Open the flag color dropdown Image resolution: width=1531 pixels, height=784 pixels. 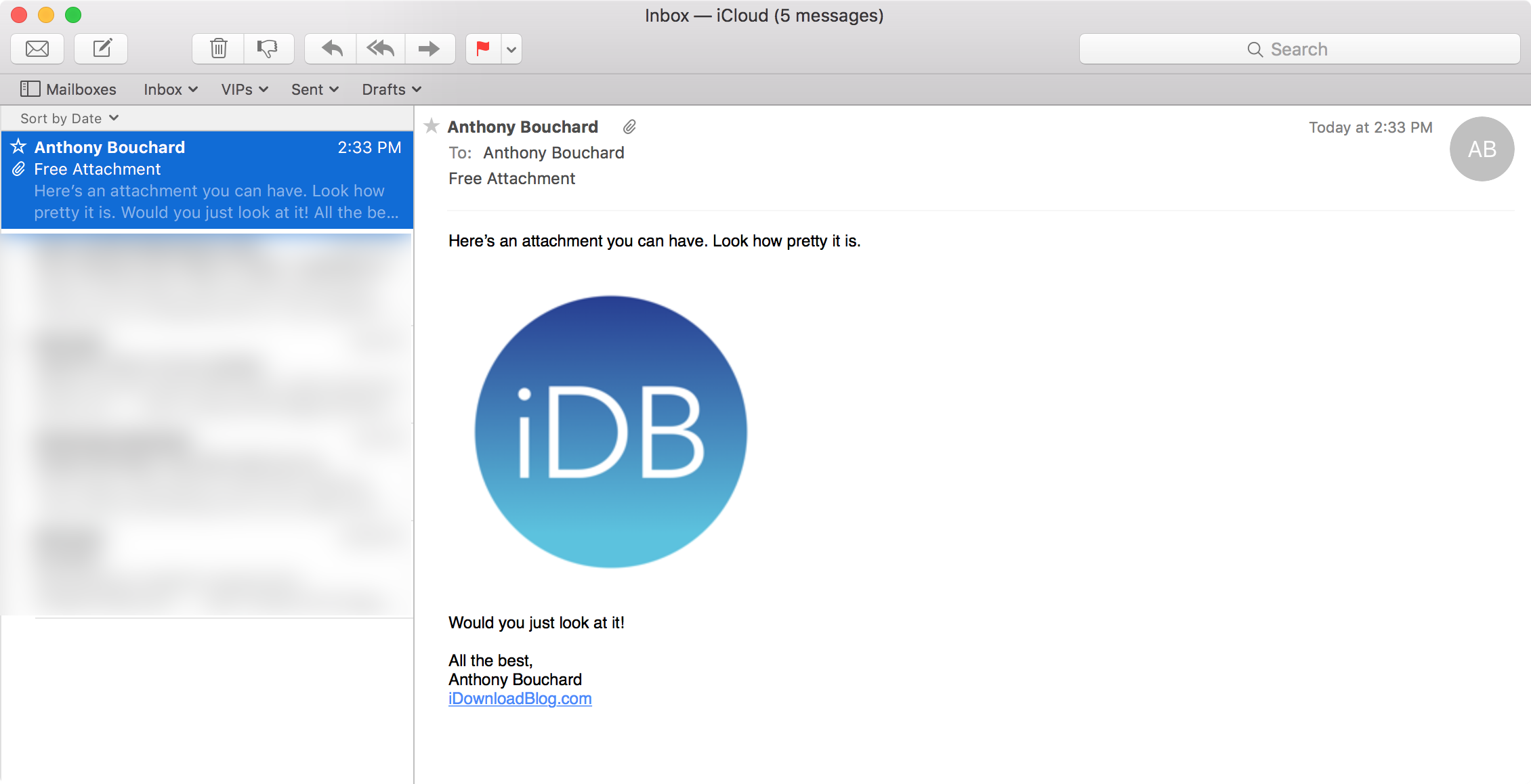tap(511, 48)
